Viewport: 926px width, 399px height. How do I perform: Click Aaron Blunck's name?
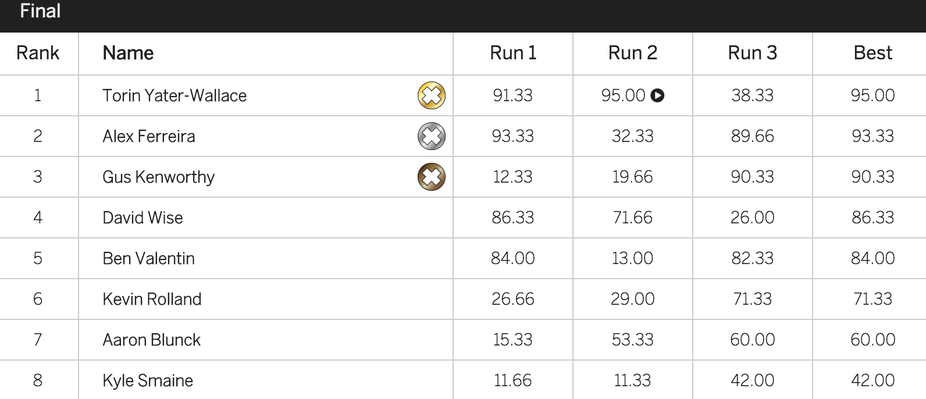tap(152, 340)
